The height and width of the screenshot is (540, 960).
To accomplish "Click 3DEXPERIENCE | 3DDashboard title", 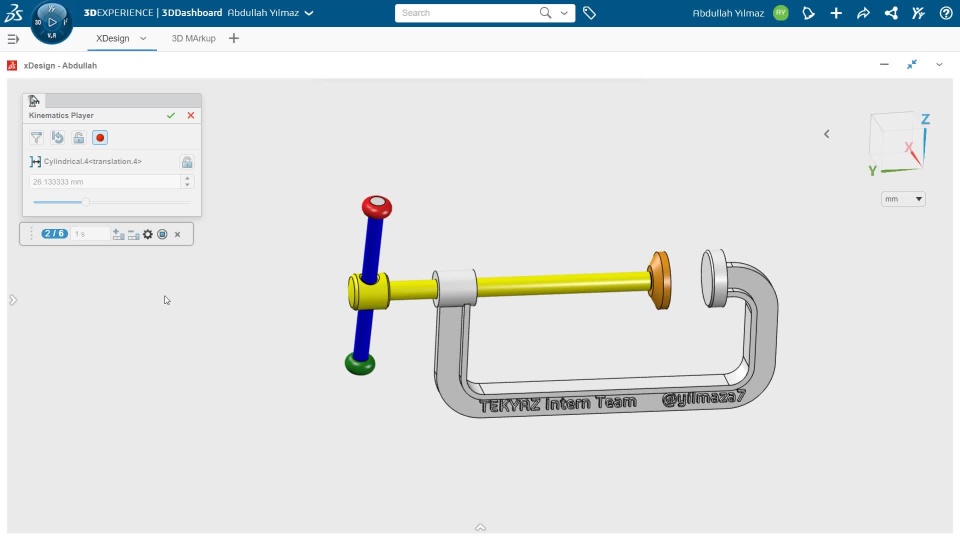I will coord(153,13).
